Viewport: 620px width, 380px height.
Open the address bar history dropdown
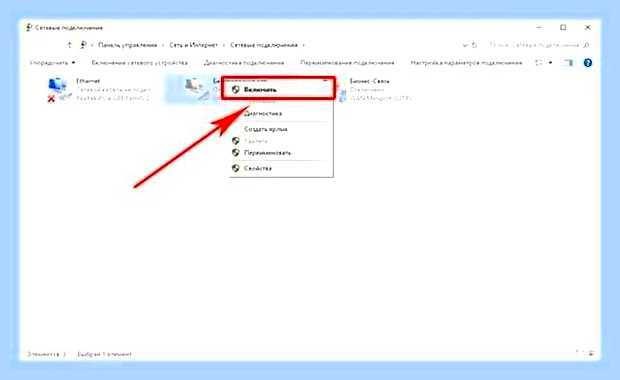465,45
